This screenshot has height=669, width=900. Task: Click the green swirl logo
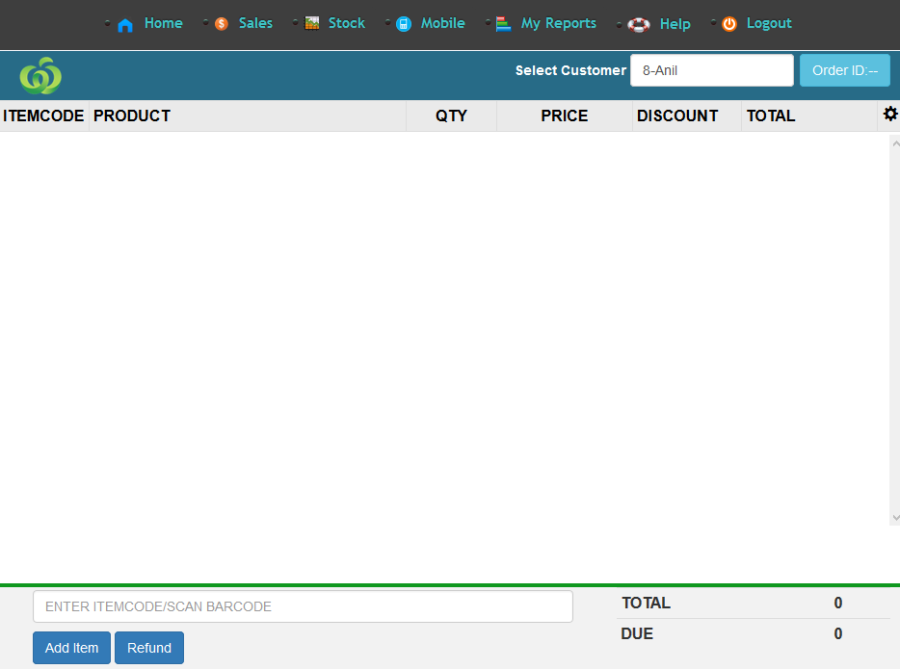point(41,75)
